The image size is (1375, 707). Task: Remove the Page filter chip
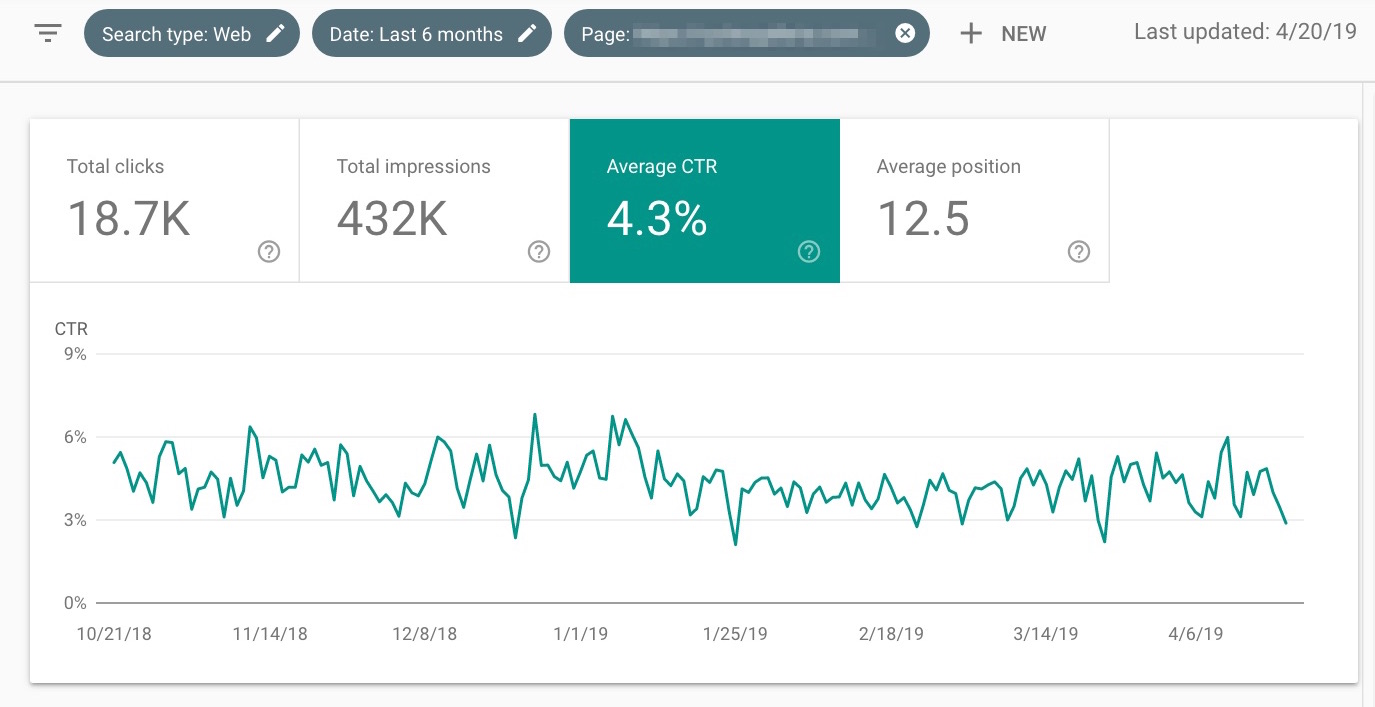904,34
